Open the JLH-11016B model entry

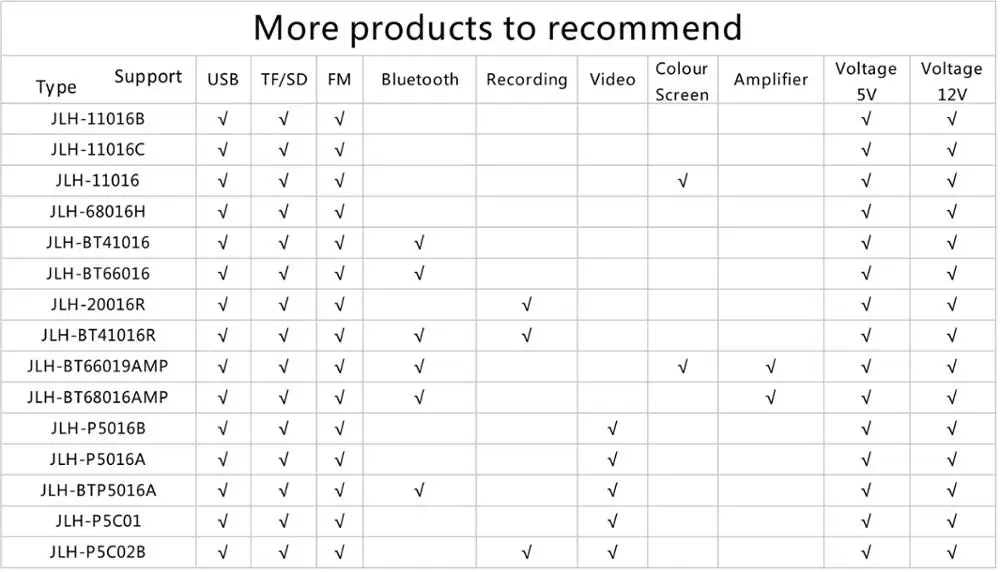coord(98,119)
